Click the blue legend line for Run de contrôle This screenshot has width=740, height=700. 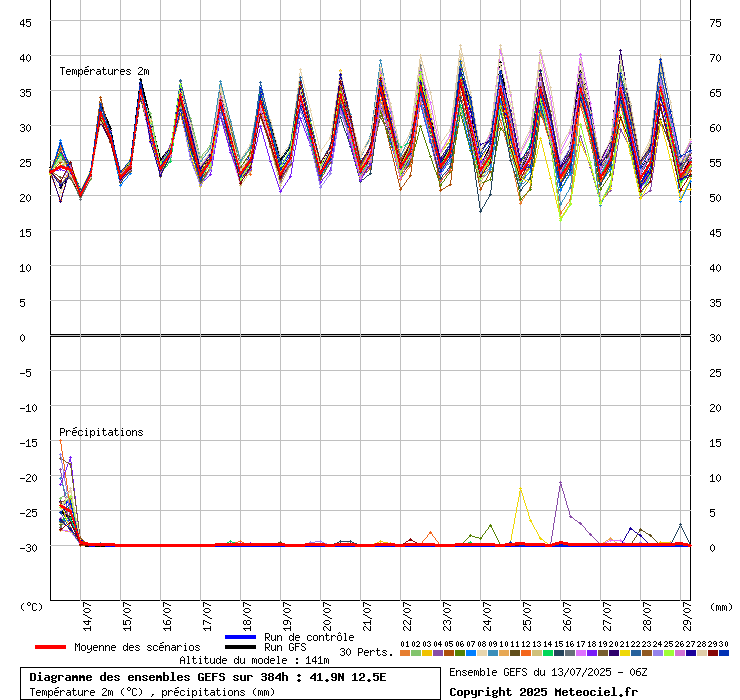(x=240, y=637)
